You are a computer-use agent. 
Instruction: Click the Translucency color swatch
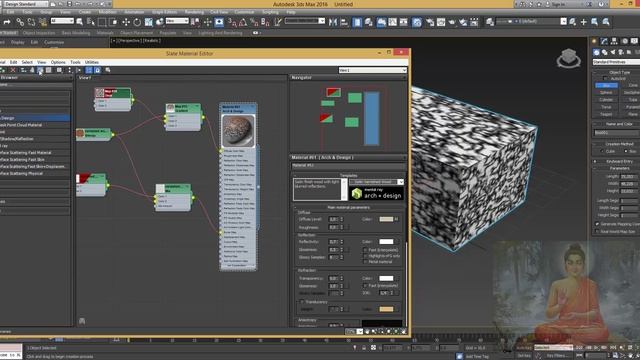tap(386, 309)
